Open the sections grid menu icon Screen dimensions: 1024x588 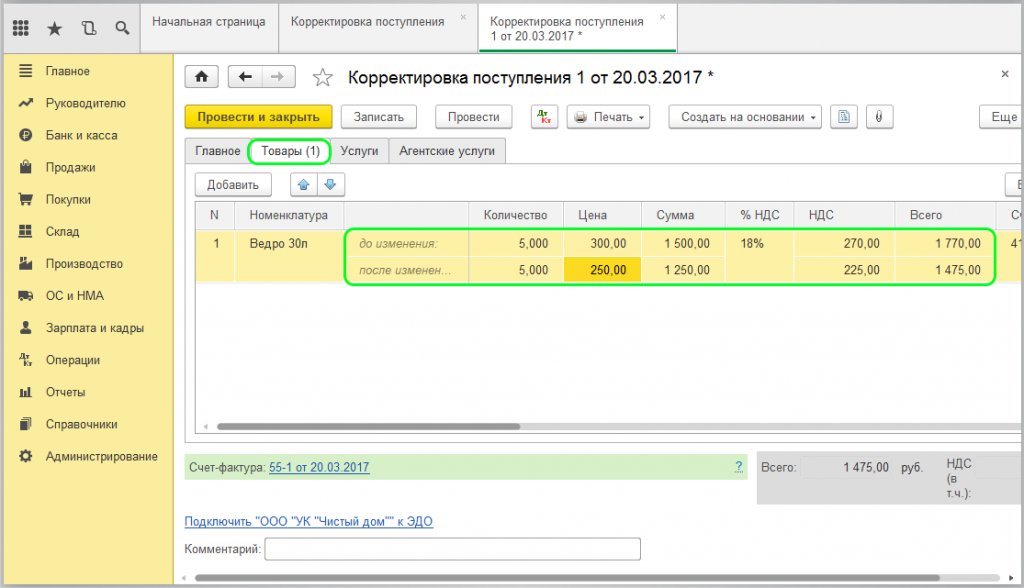point(21,28)
